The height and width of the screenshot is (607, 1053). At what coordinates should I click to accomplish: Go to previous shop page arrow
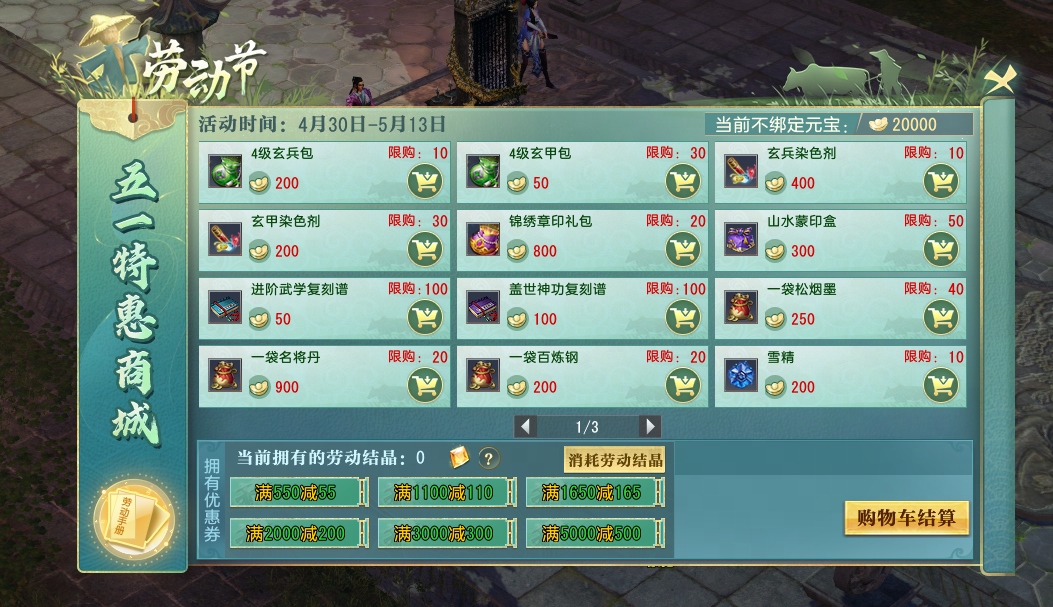(525, 426)
